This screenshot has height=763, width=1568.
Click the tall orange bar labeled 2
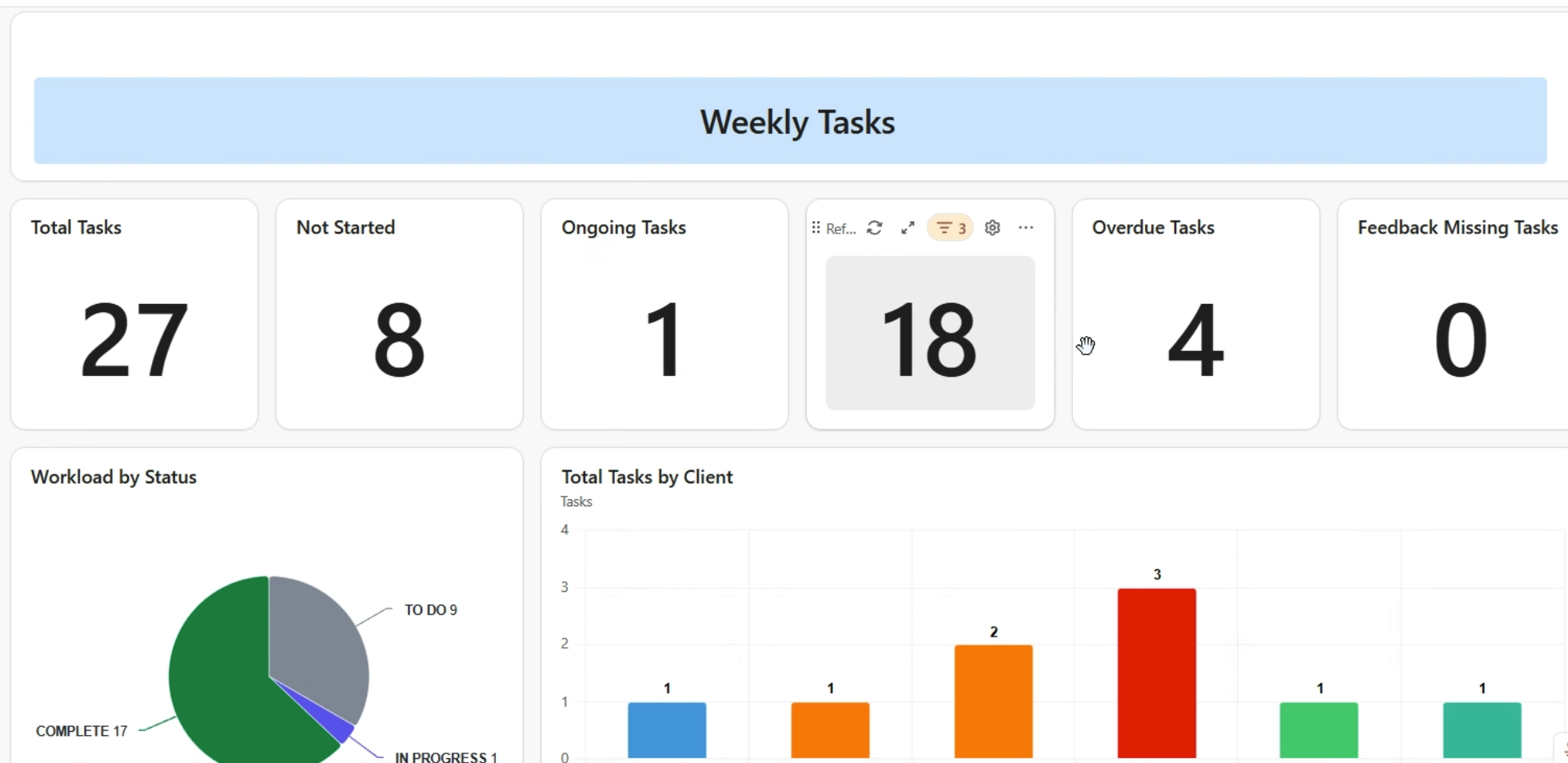click(x=993, y=701)
